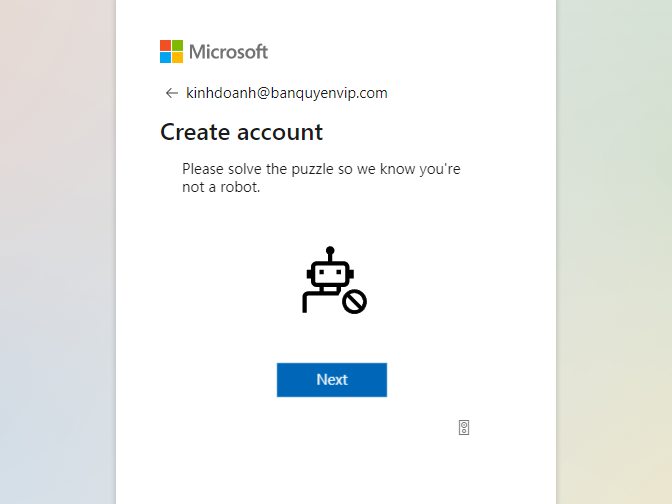This screenshot has height=504, width=672.
Task: Click the prohibited sign on the robot
Action: [x=354, y=301]
